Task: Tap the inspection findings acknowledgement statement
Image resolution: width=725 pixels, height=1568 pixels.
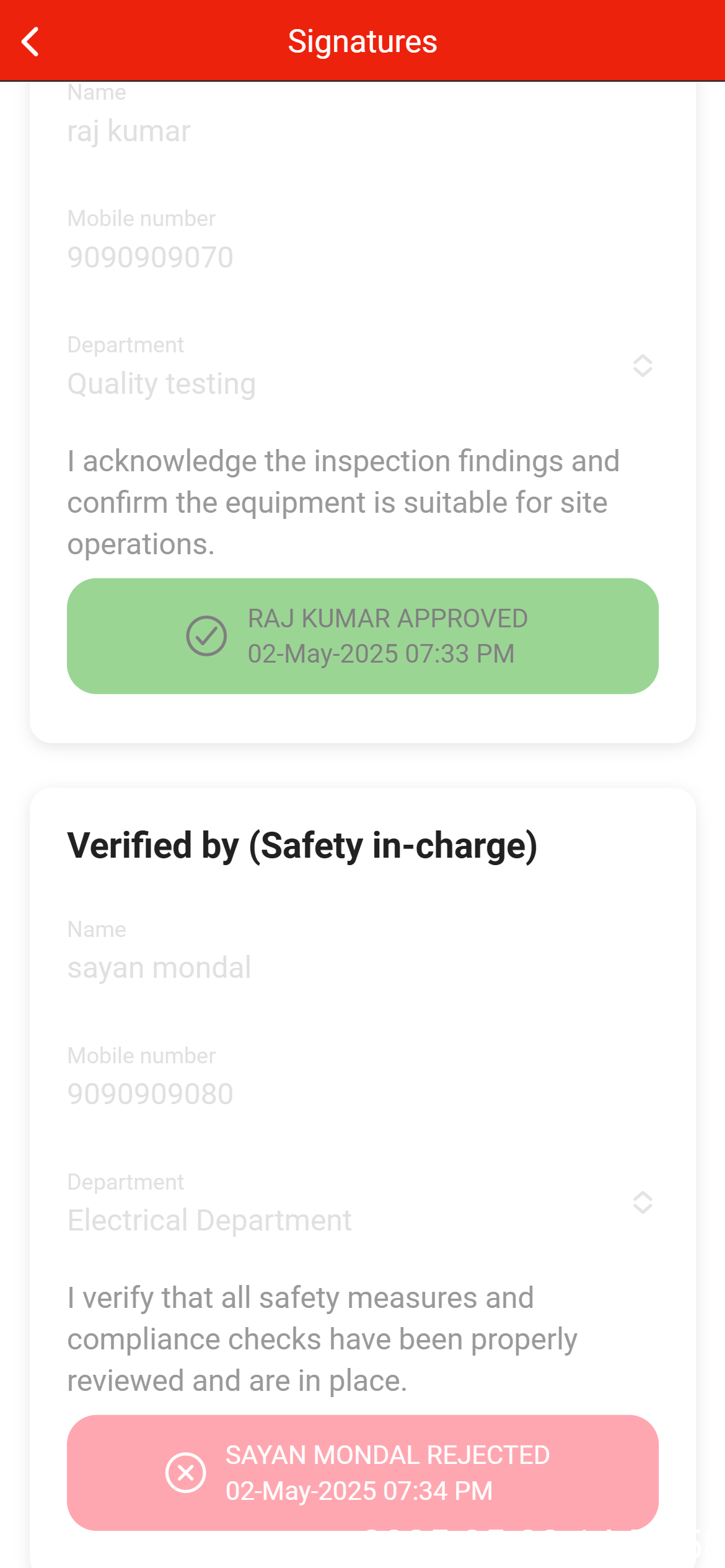Action: click(x=343, y=502)
